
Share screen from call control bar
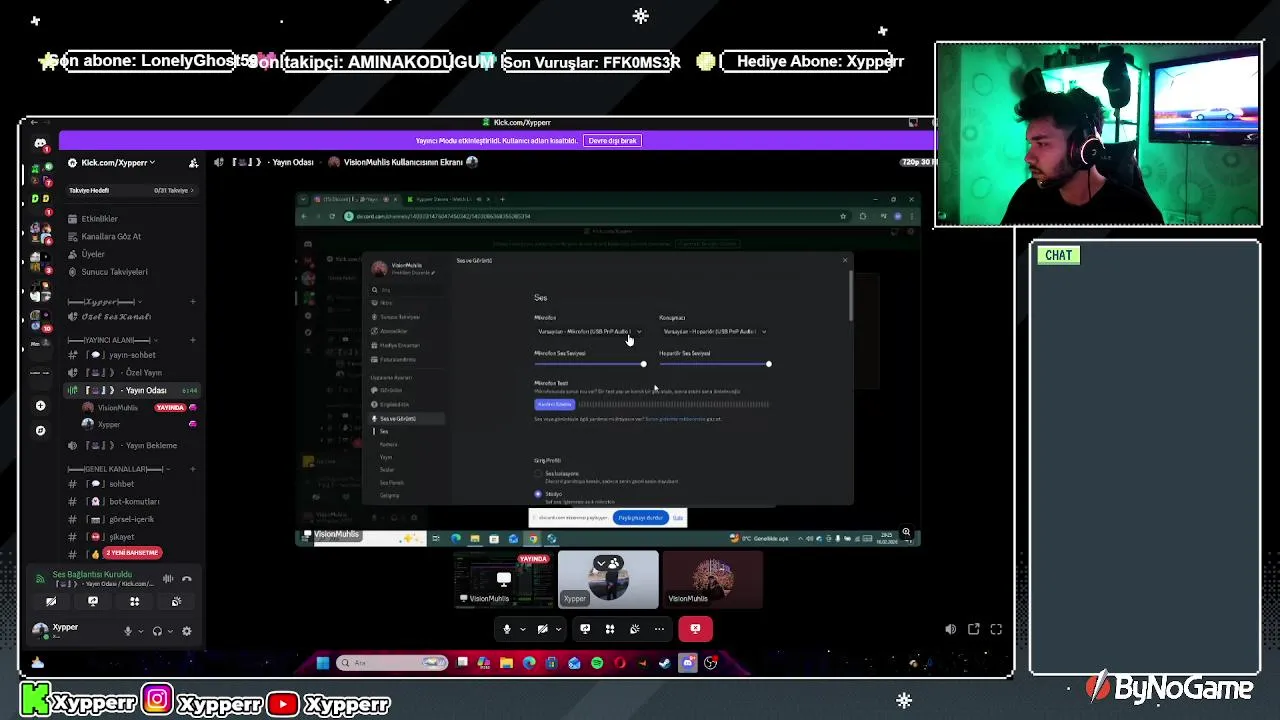585,629
